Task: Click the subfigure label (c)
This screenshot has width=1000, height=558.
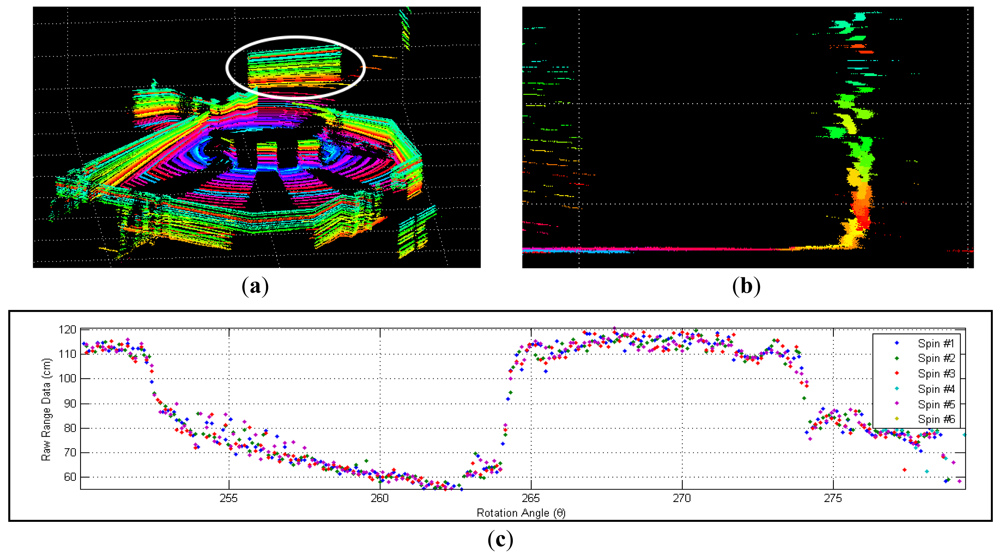Action: pos(501,540)
